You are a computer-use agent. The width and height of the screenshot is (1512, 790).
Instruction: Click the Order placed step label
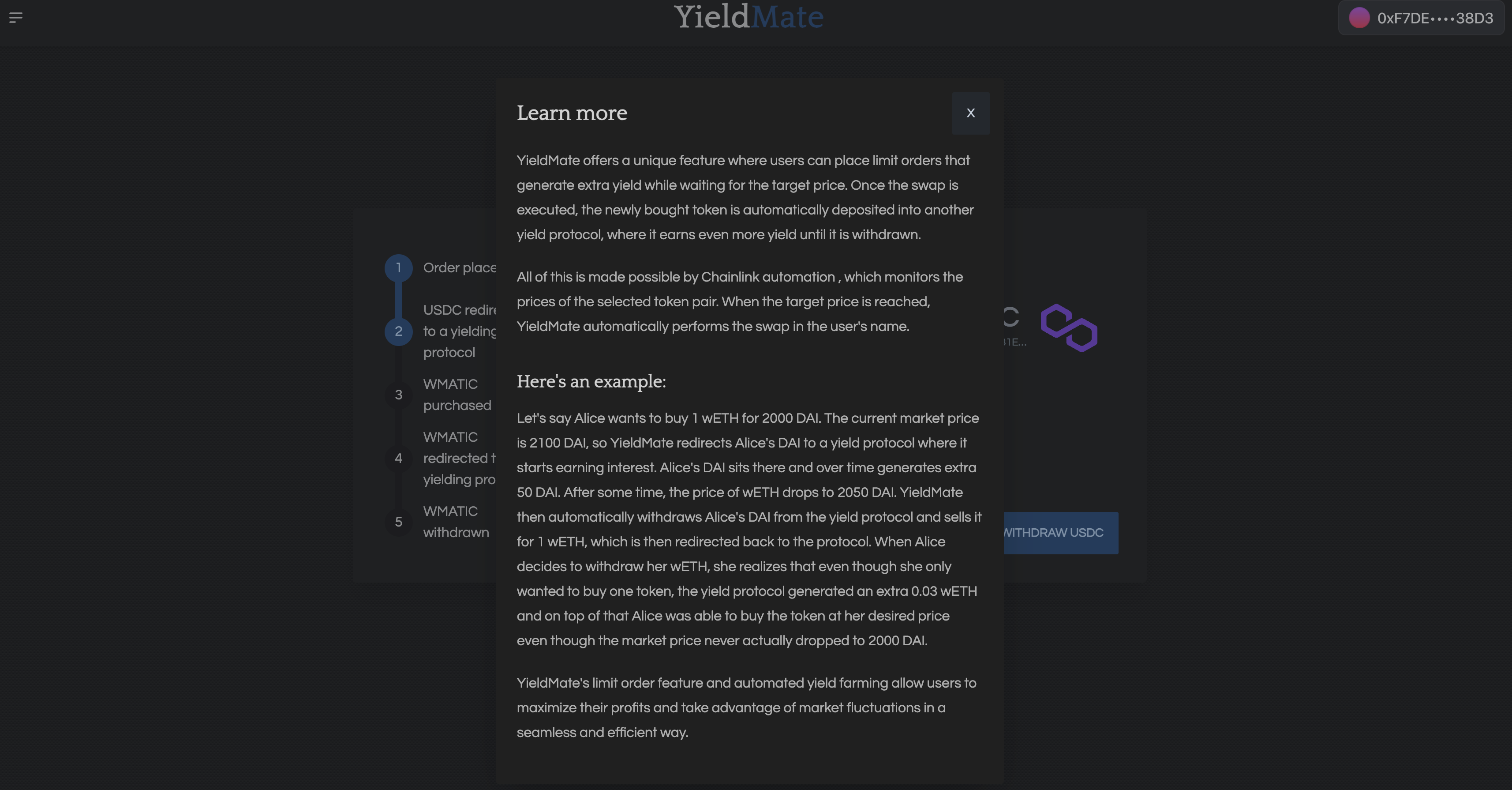[460, 268]
